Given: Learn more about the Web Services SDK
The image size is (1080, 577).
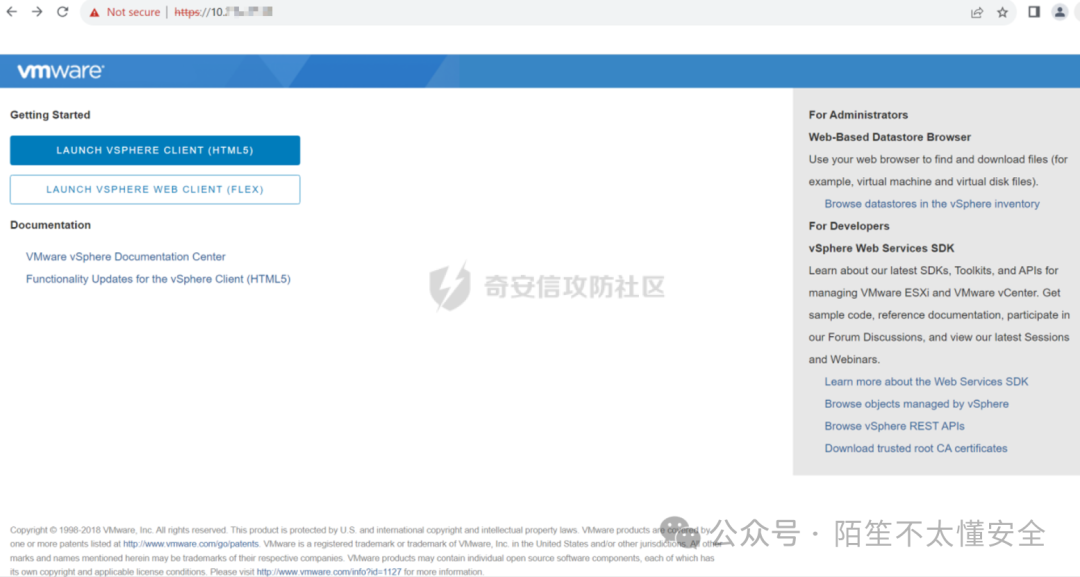Looking at the screenshot, I should tap(926, 381).
